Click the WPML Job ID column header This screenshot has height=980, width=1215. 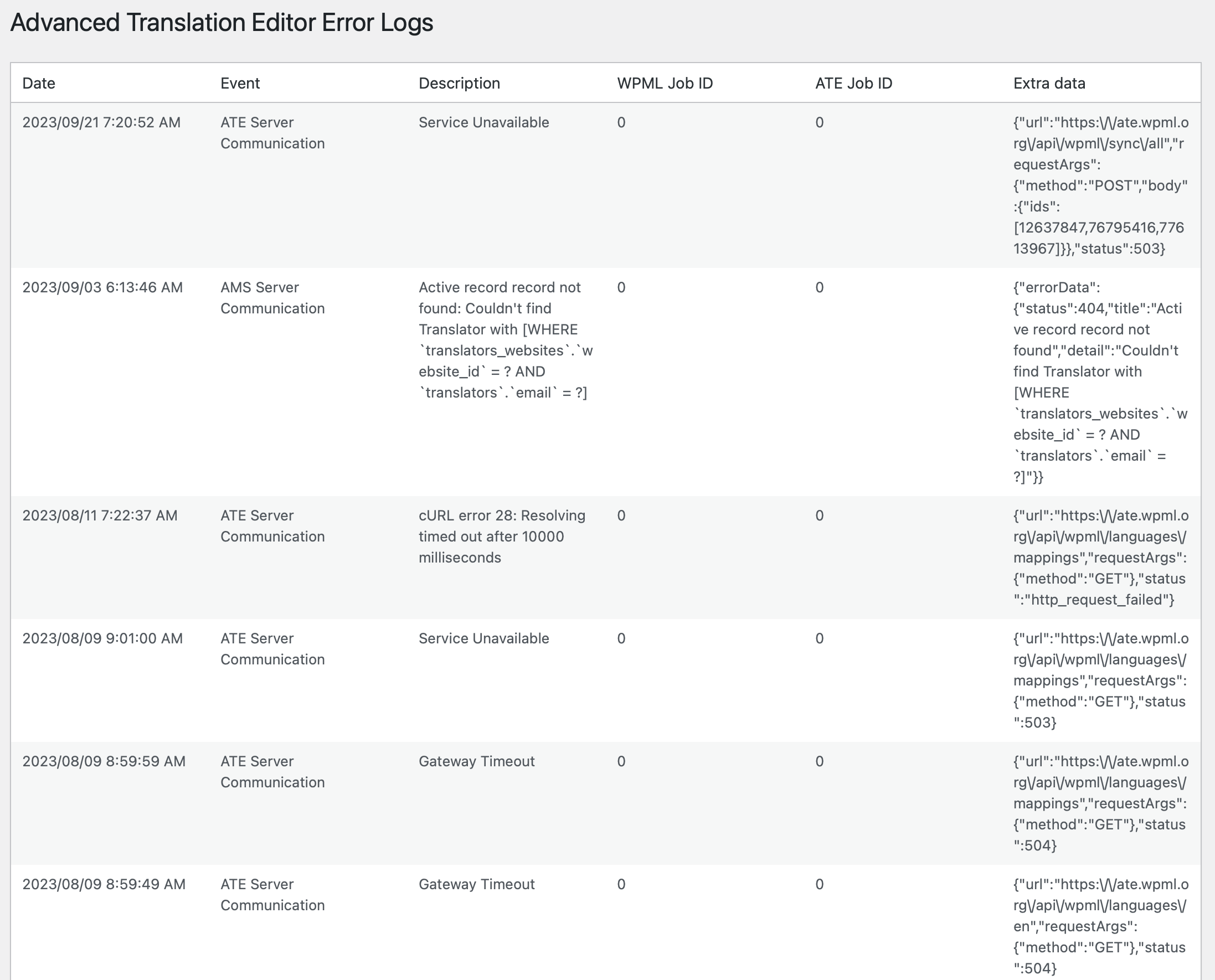[665, 83]
